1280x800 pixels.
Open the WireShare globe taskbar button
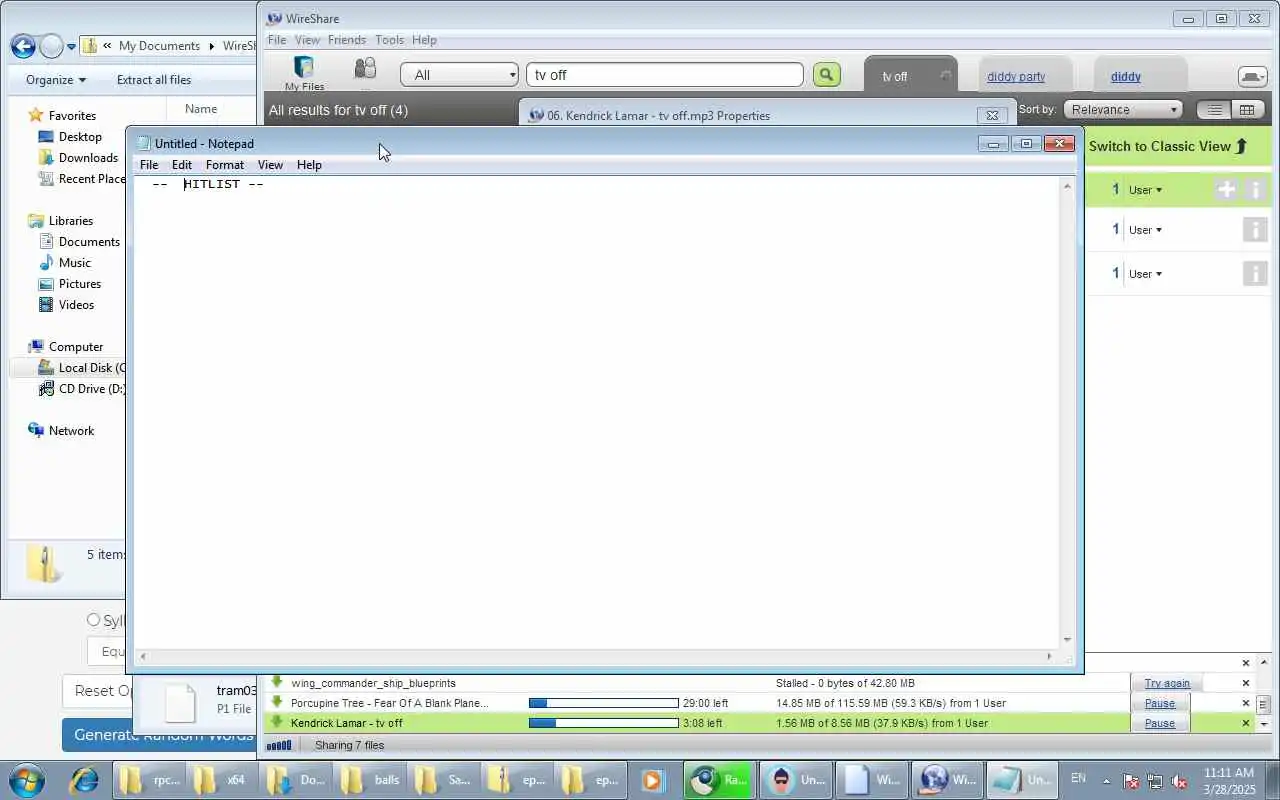point(947,780)
